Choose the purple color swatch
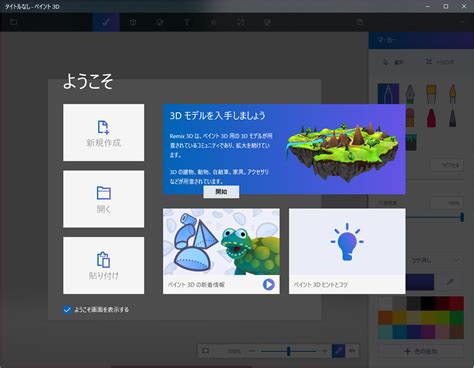This screenshot has width=474, height=368. click(428, 332)
